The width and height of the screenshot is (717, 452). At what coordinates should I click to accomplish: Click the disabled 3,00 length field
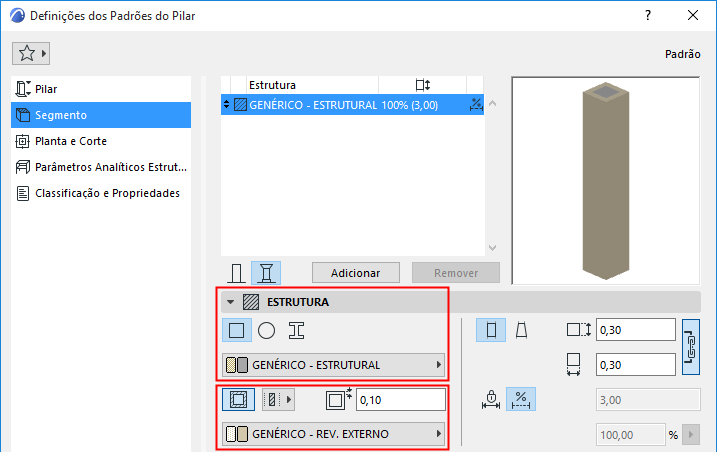click(x=648, y=400)
